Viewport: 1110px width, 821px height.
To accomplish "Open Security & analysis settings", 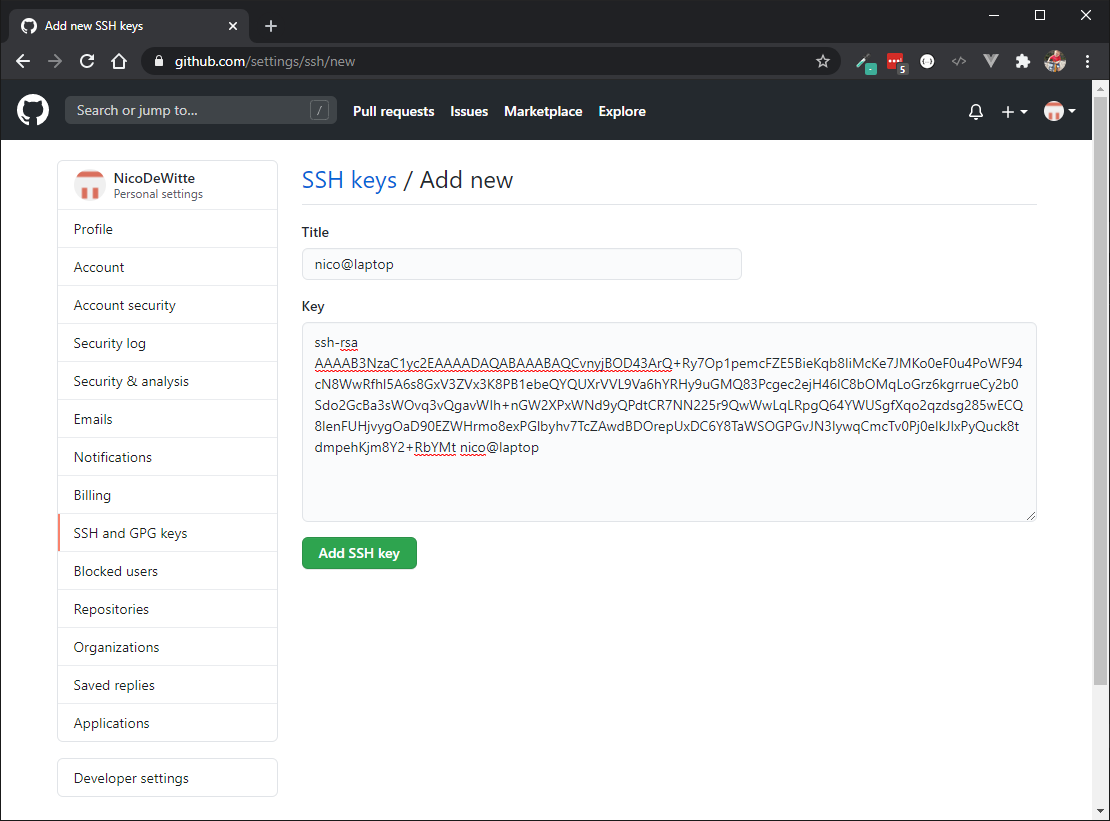I will (x=168, y=381).
